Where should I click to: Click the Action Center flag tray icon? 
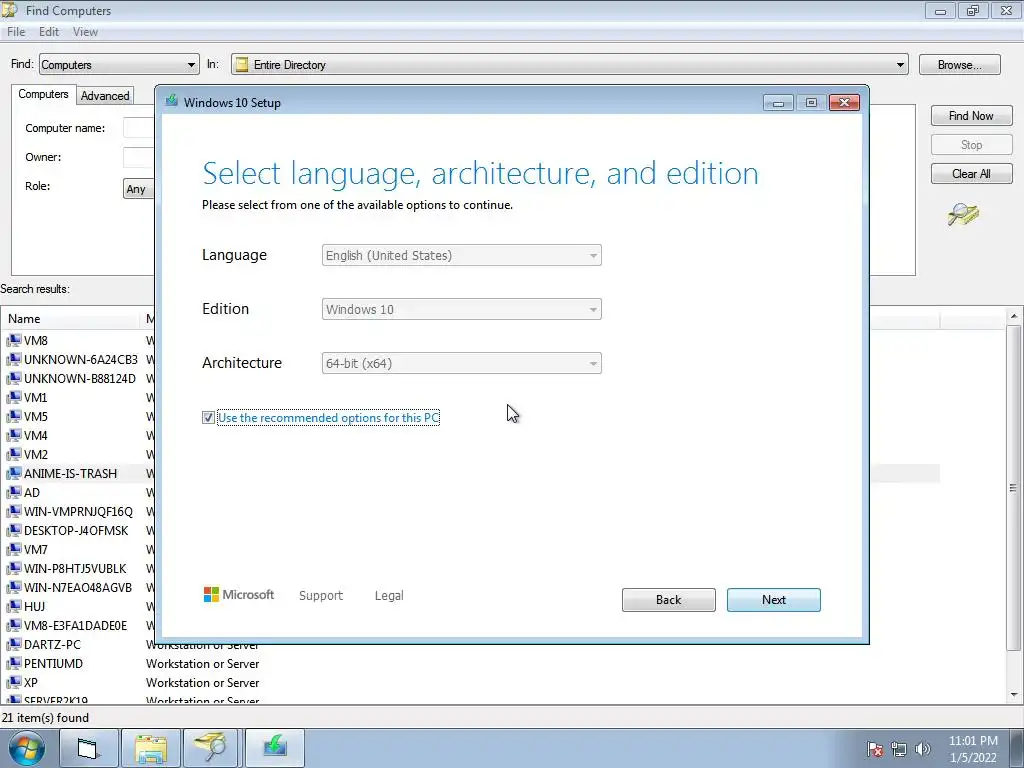[875, 749]
